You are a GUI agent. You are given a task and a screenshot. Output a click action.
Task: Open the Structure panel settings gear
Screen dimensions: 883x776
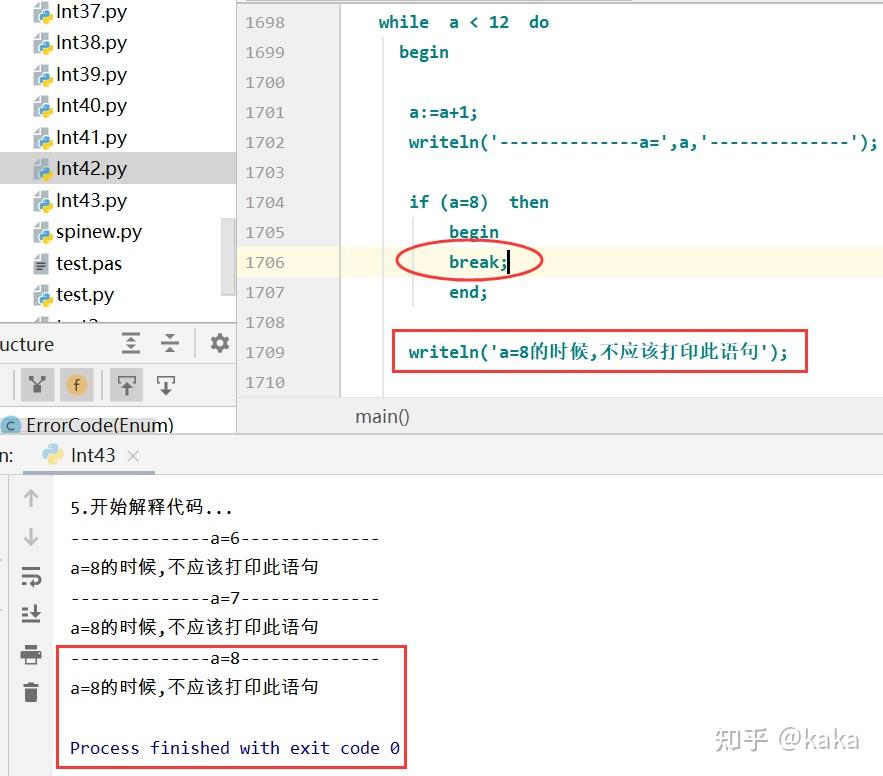click(x=220, y=342)
